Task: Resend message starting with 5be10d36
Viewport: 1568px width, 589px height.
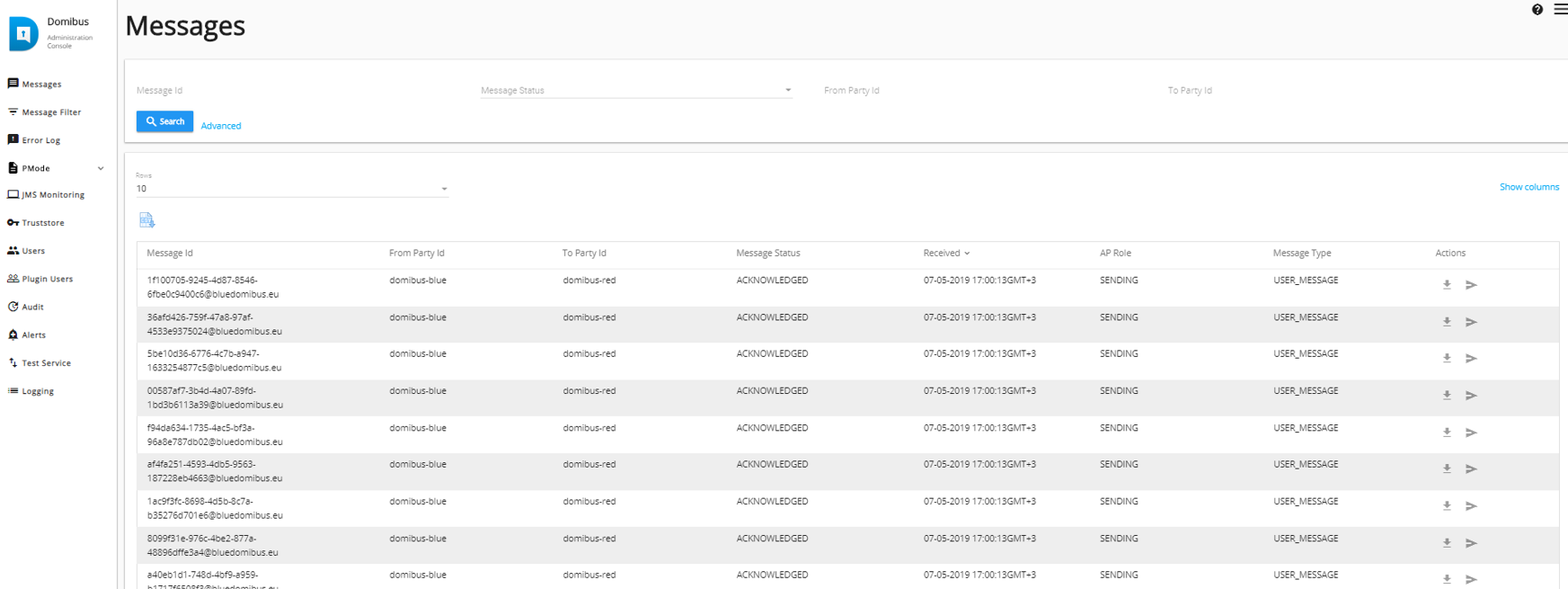Action: point(1471,359)
